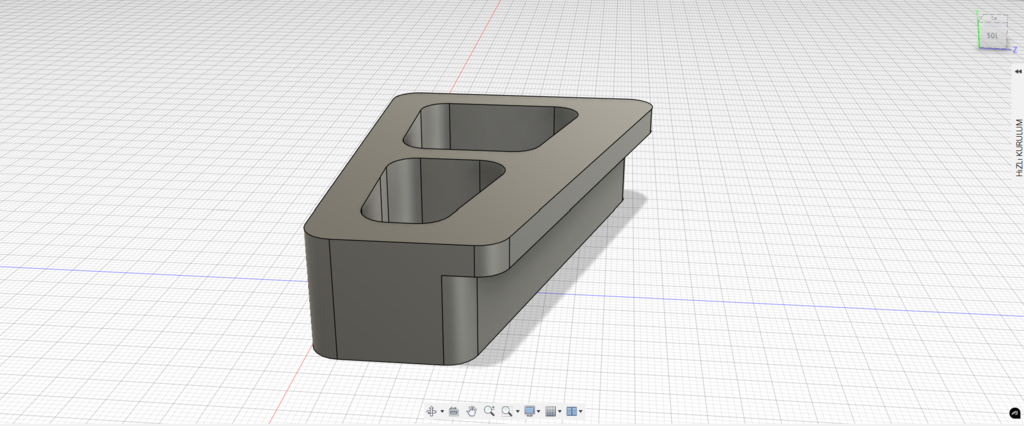1024x426 pixels.
Task: Expand the Viewports dropdown arrow
Action: tap(581, 412)
